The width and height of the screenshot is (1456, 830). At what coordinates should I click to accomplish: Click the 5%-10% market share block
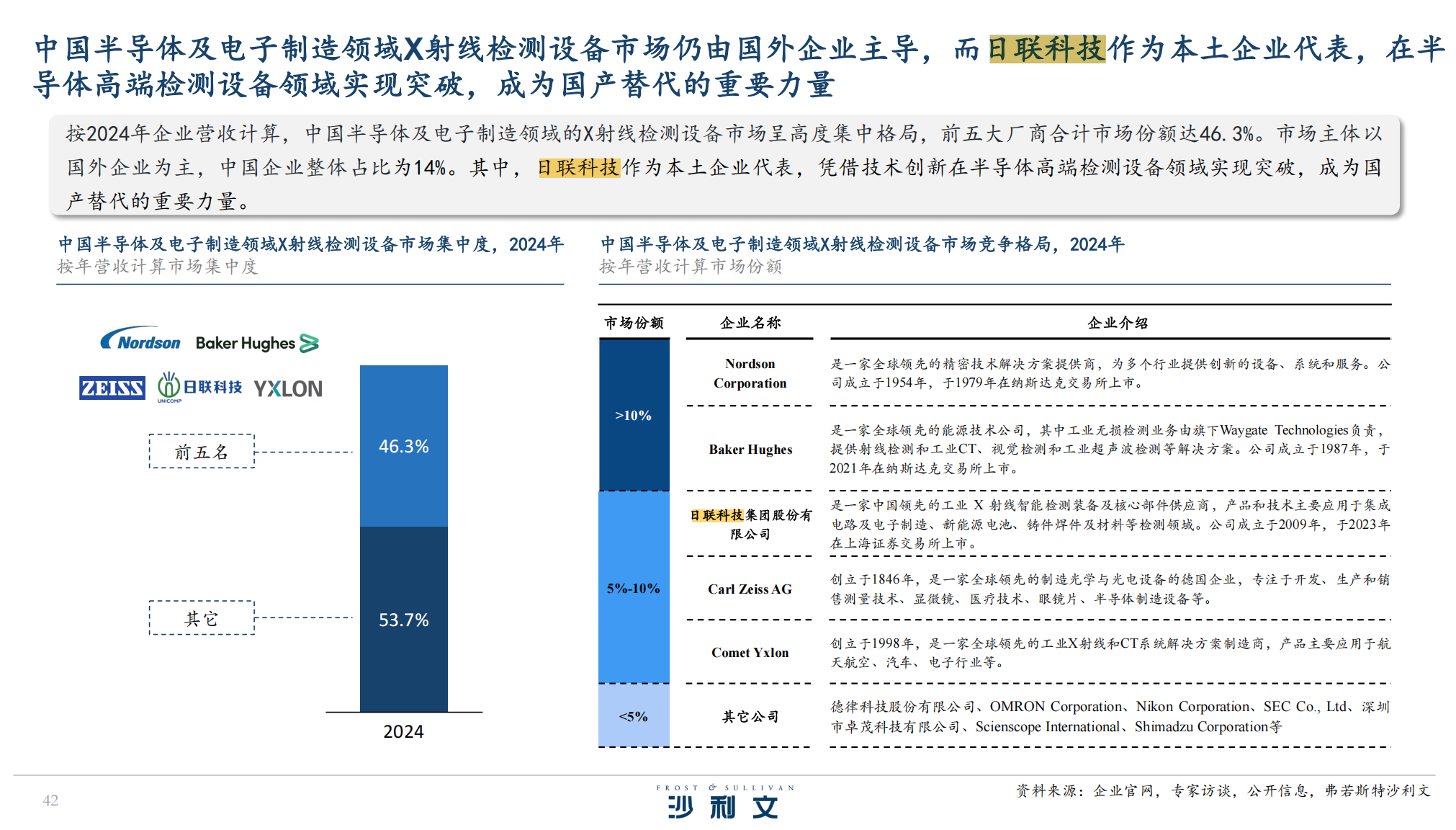coord(634,588)
